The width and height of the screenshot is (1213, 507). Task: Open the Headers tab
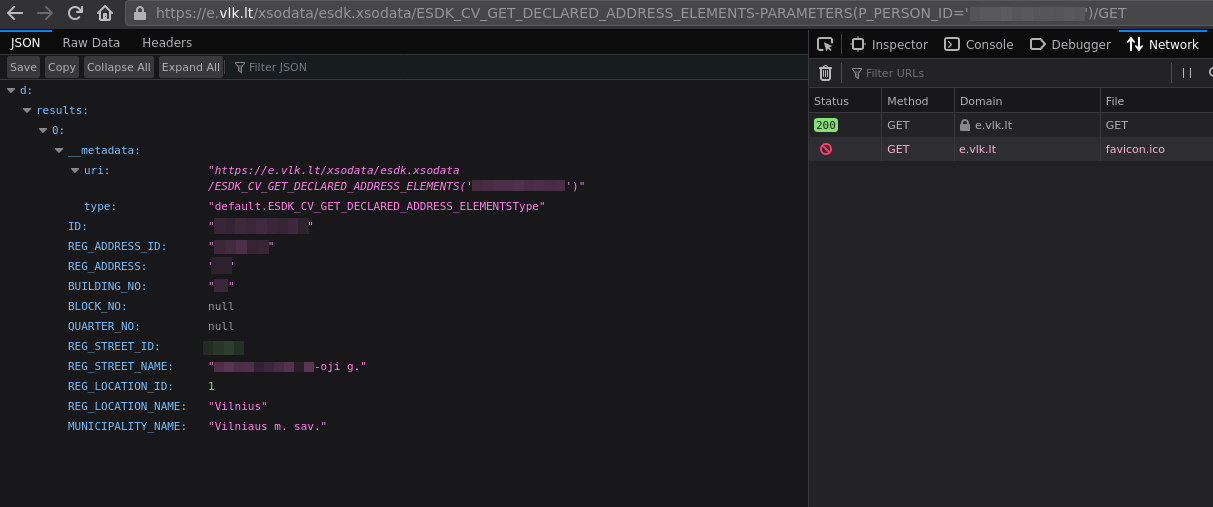click(167, 43)
